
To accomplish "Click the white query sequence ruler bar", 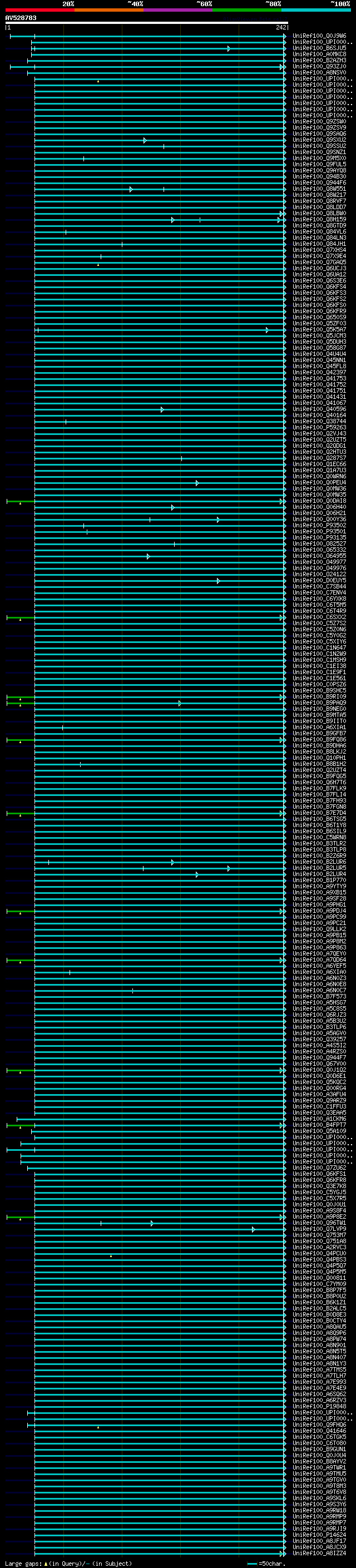I will pos(147,23).
